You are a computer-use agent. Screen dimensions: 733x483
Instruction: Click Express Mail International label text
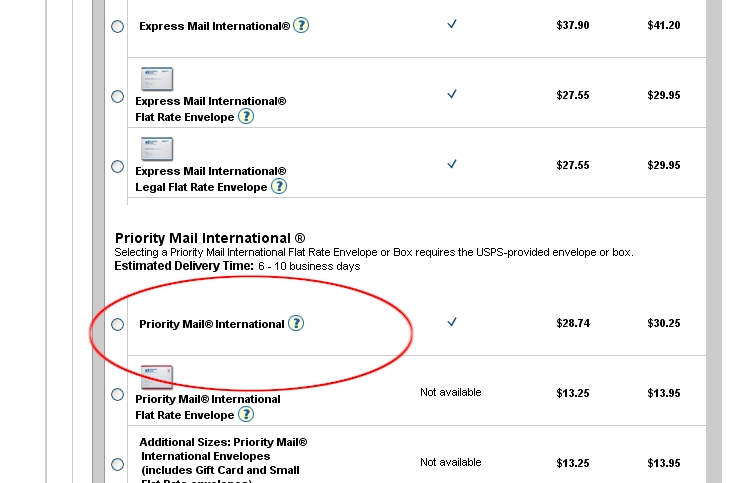pyautogui.click(x=215, y=26)
